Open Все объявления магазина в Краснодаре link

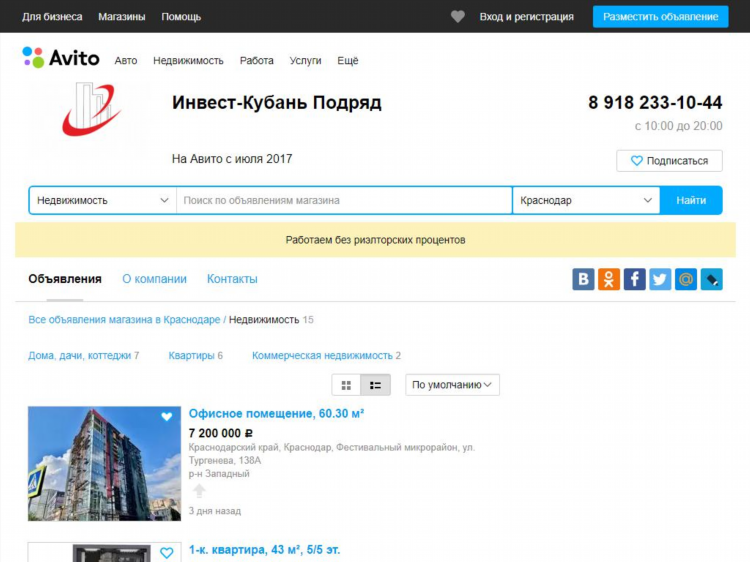[x=124, y=320]
